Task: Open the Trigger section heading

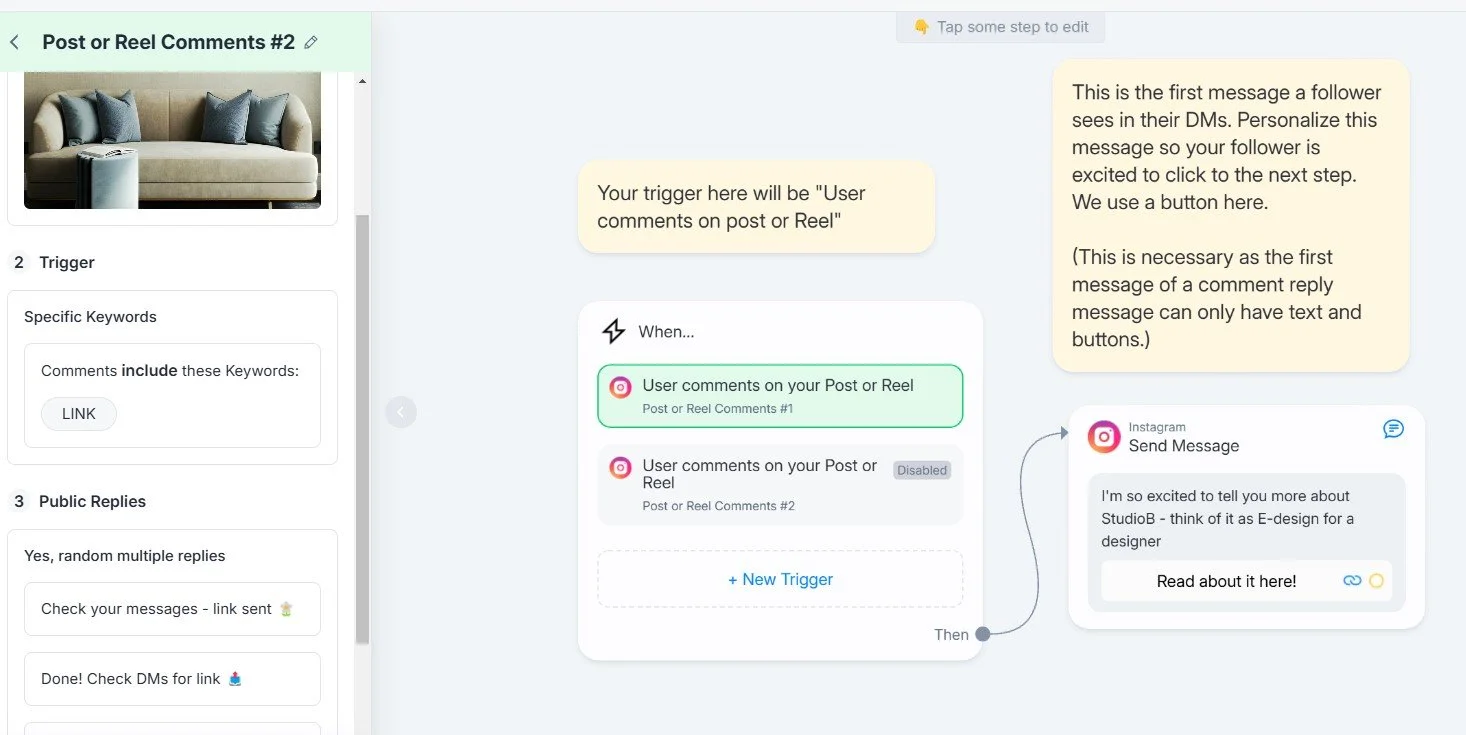Action: [x=67, y=262]
